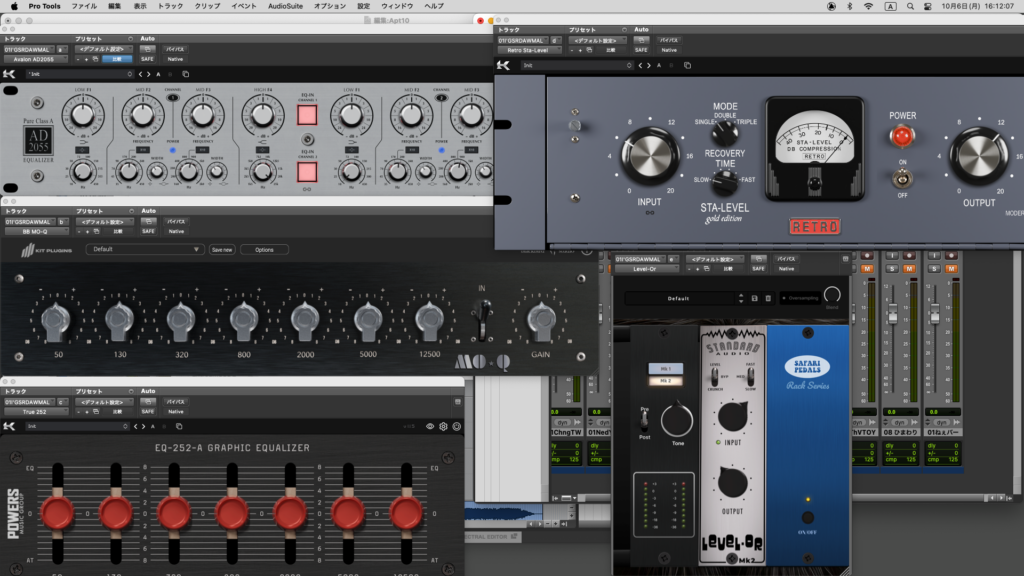The image size is (1024, 576).
Task: Click the 50 Hz red slider on EQ-252-A
Action: [x=57, y=513]
